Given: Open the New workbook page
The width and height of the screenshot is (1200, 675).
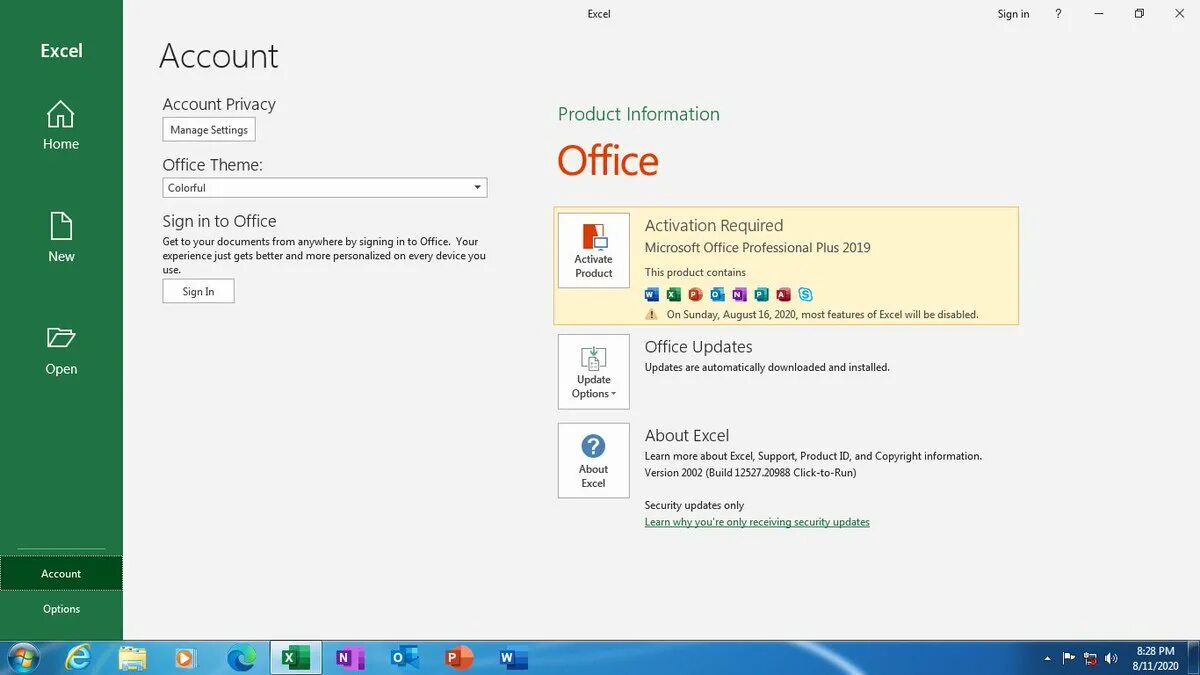Looking at the screenshot, I should click(60, 238).
